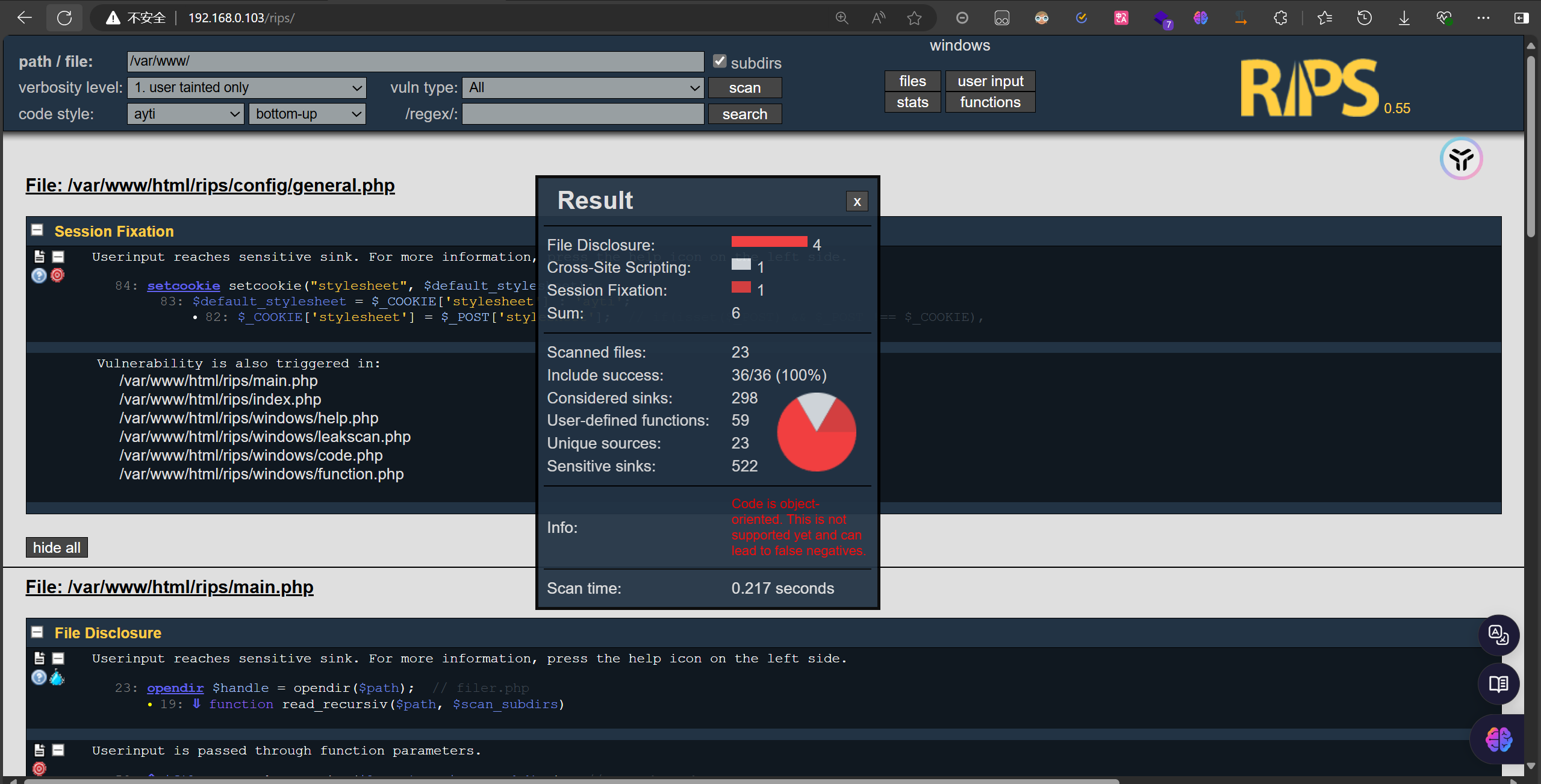The width and height of the screenshot is (1541, 784).
Task: Click the reload page icon
Action: pyautogui.click(x=64, y=18)
